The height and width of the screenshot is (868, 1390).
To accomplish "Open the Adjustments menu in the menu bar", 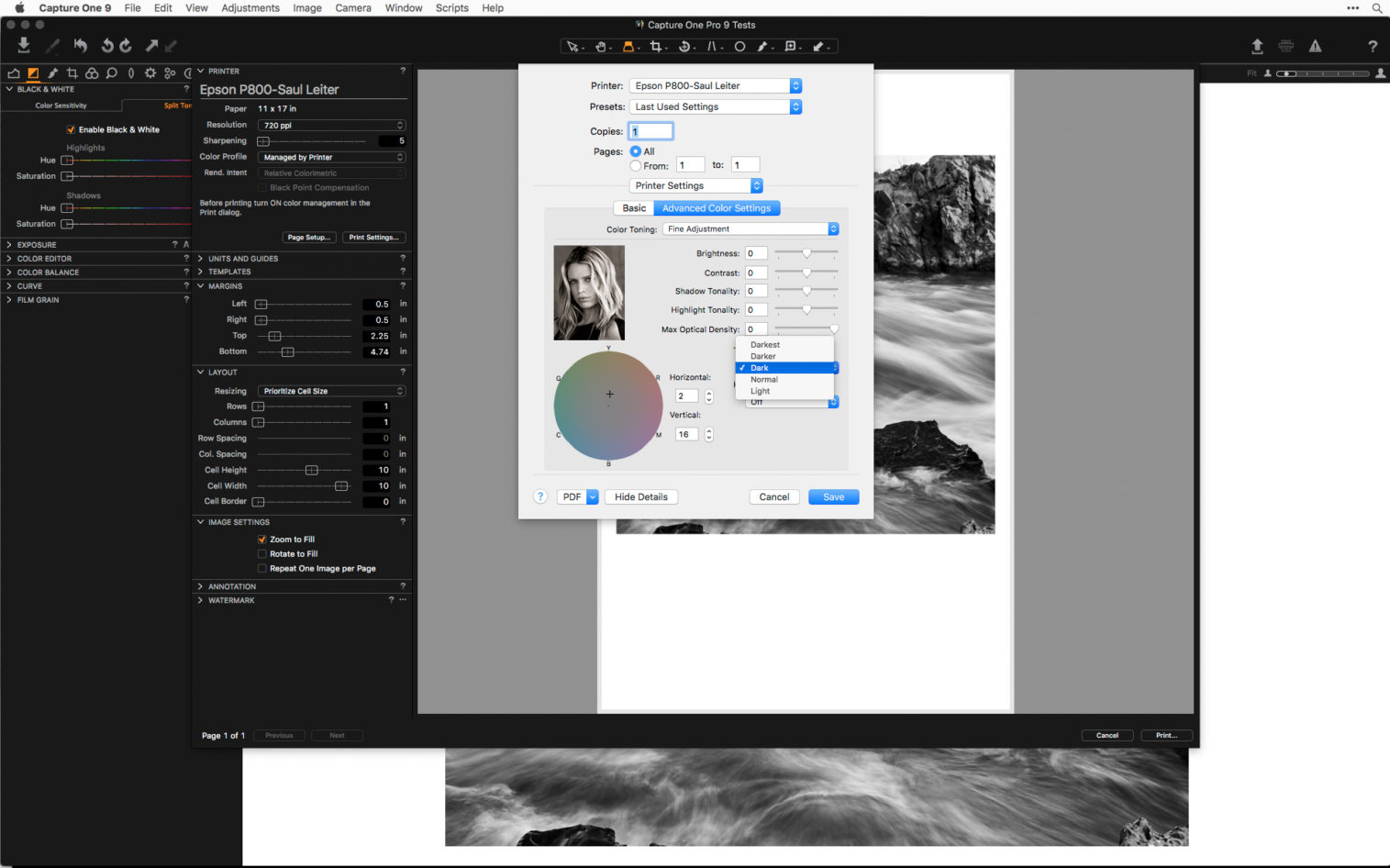I will (x=250, y=8).
